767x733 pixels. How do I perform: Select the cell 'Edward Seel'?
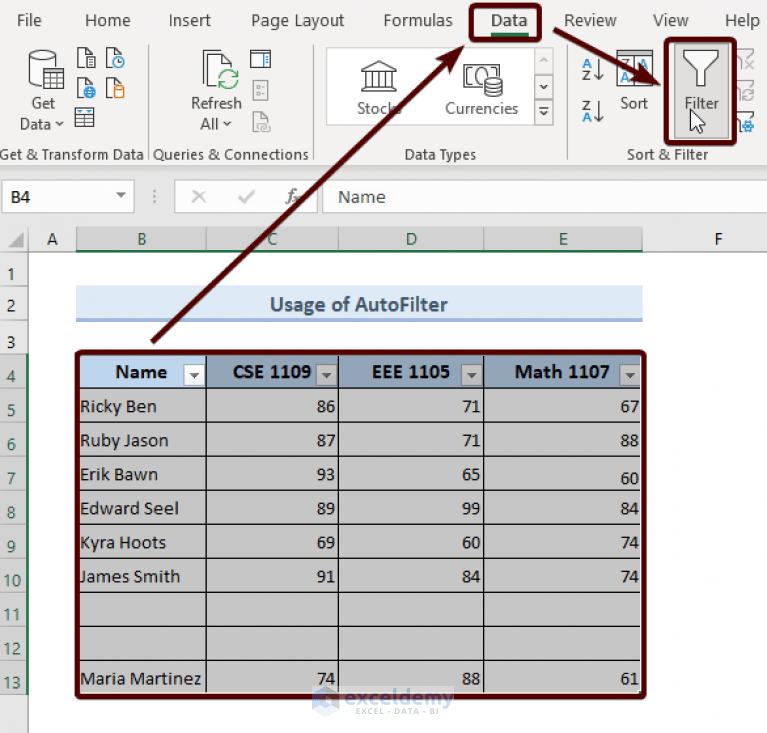(142, 508)
